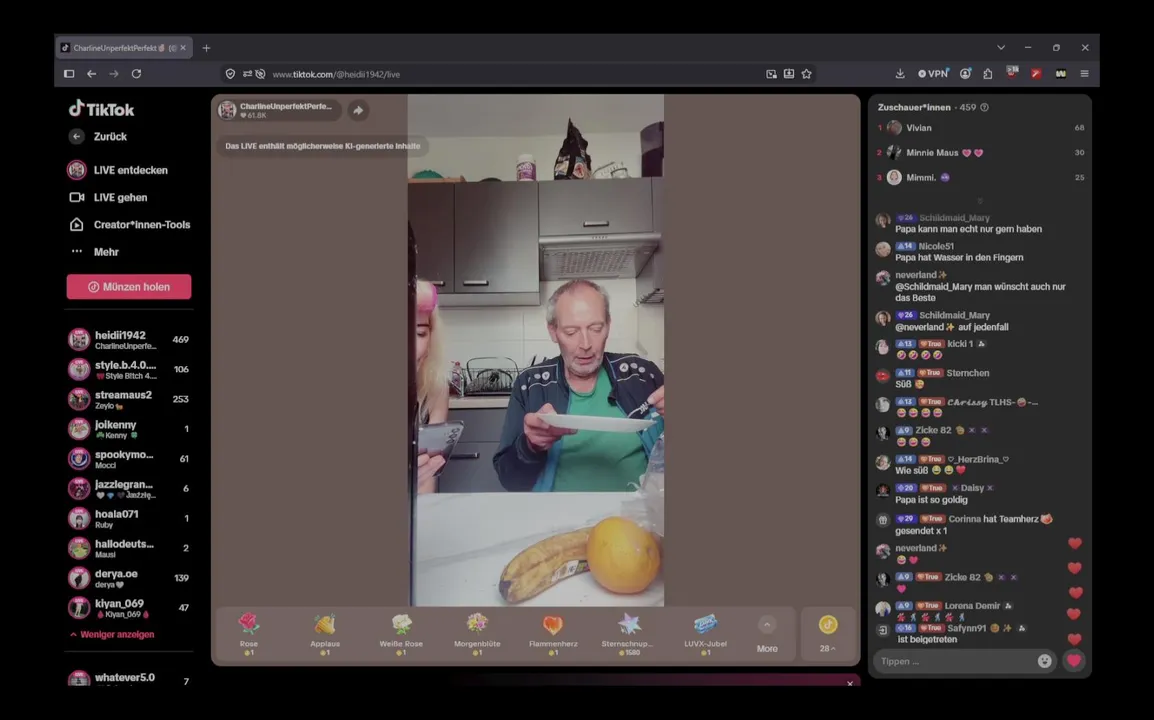Image resolution: width=1154 pixels, height=720 pixels.
Task: Send a Rose gift
Action: (x=249, y=634)
